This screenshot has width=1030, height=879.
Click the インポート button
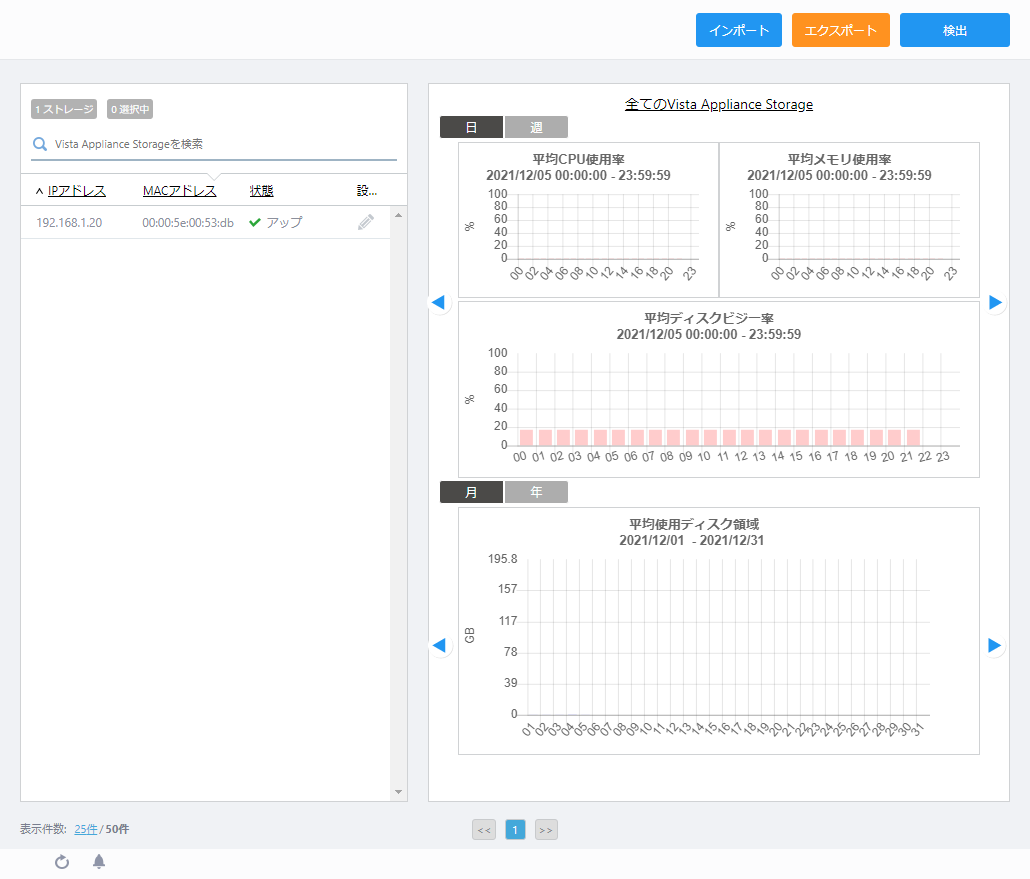[x=739, y=30]
